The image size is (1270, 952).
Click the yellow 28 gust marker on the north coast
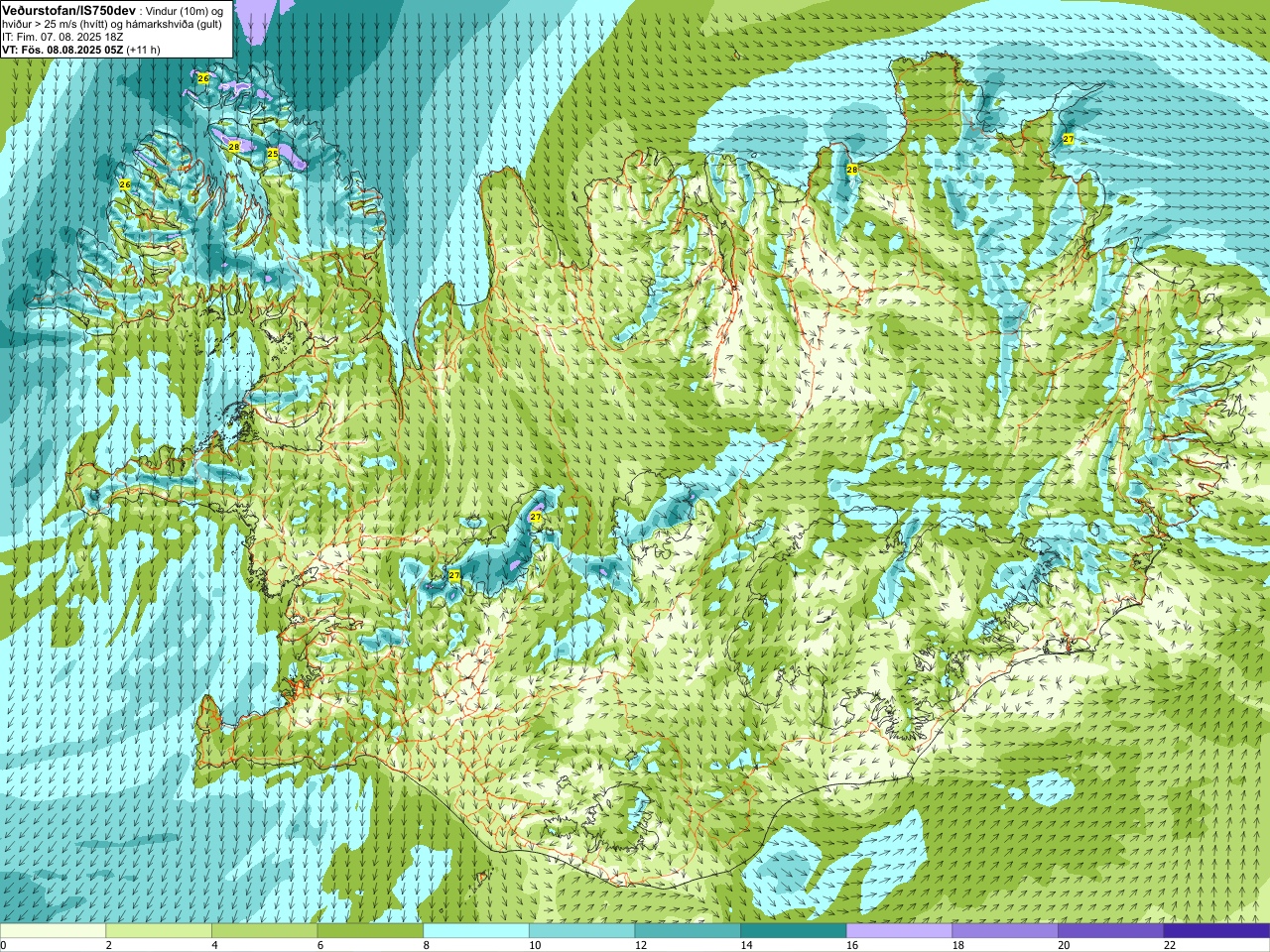(x=851, y=170)
